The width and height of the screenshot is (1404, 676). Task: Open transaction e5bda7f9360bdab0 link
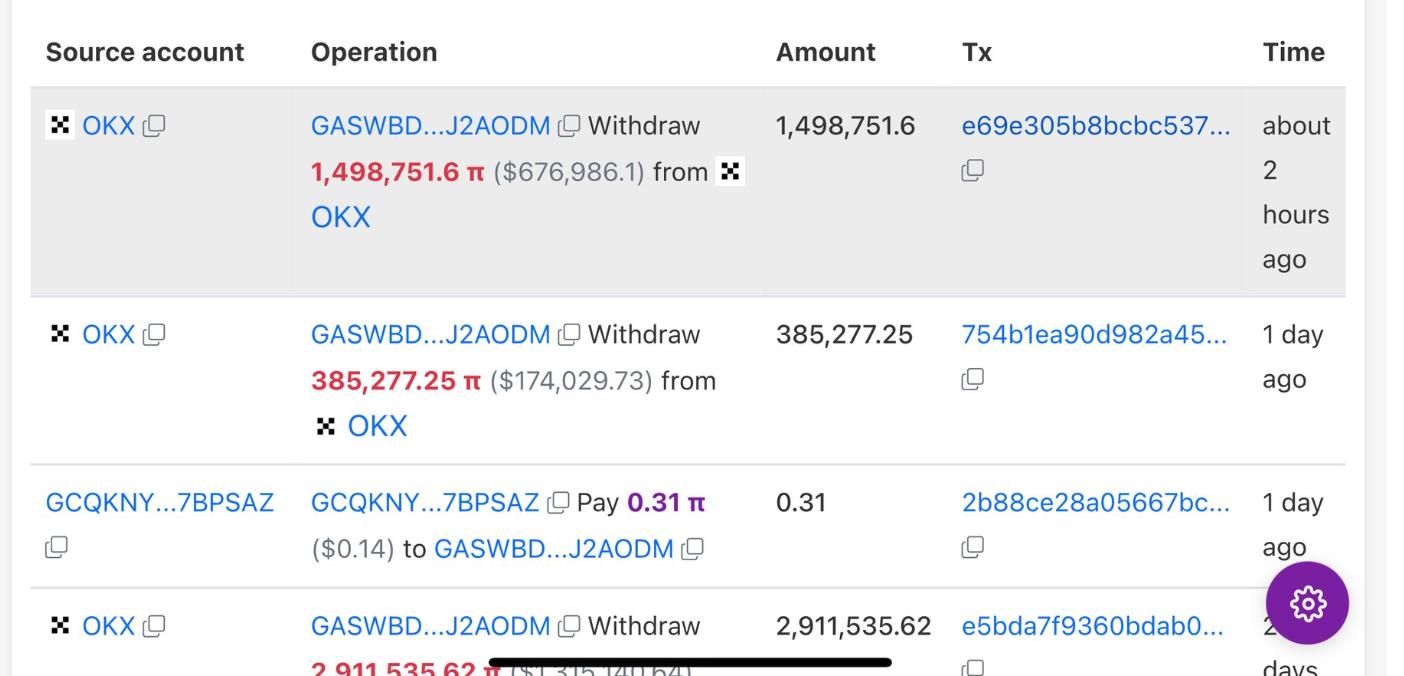(1093, 626)
